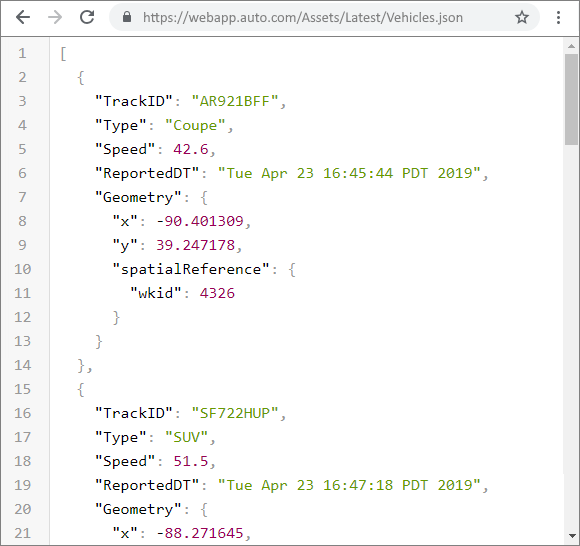Screen dimensions: 580x546
Task: Click the "ReportedDT" key on line 6
Action: (147, 173)
